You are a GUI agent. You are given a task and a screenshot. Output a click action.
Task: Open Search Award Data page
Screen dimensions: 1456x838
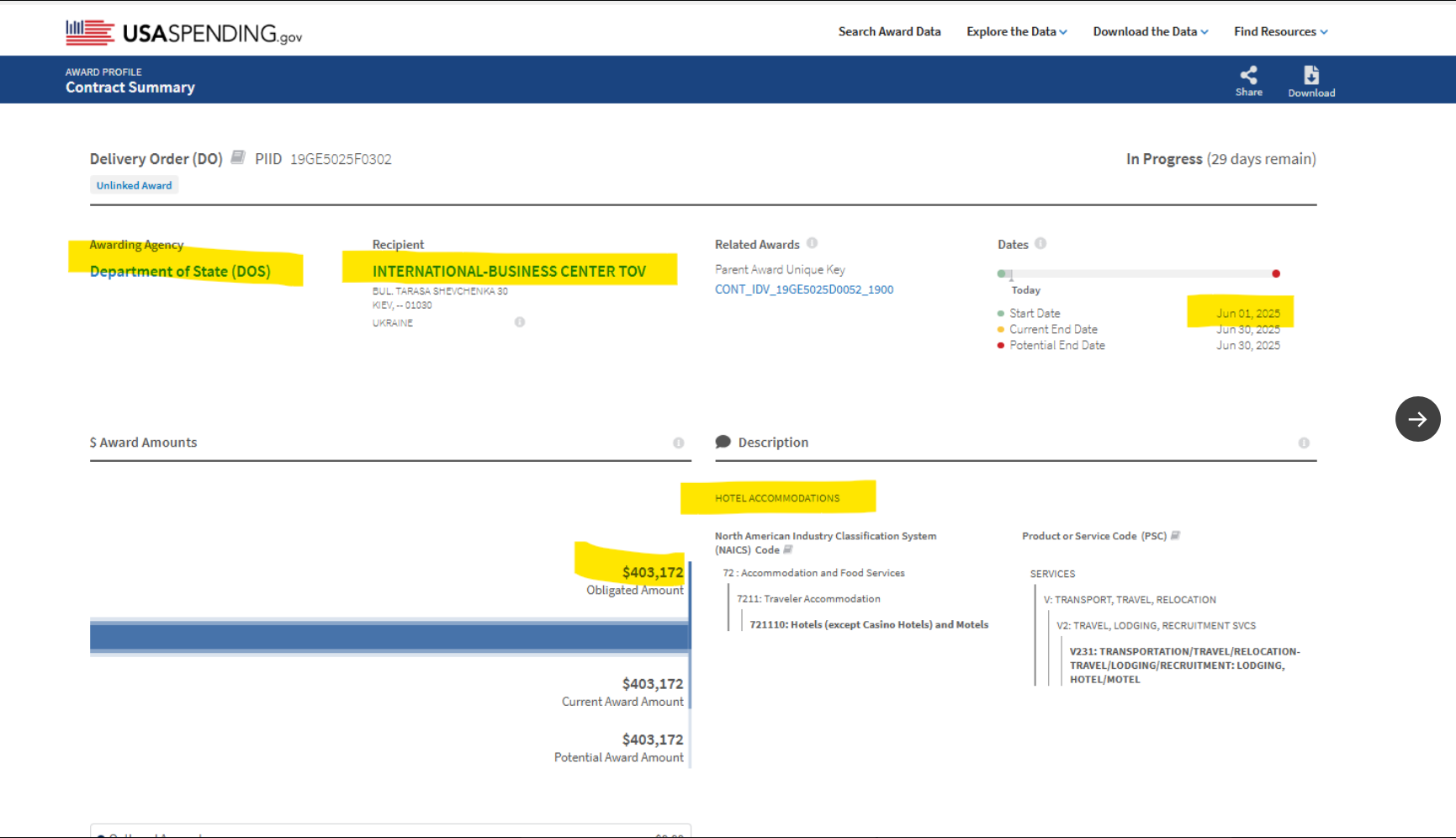(x=889, y=32)
